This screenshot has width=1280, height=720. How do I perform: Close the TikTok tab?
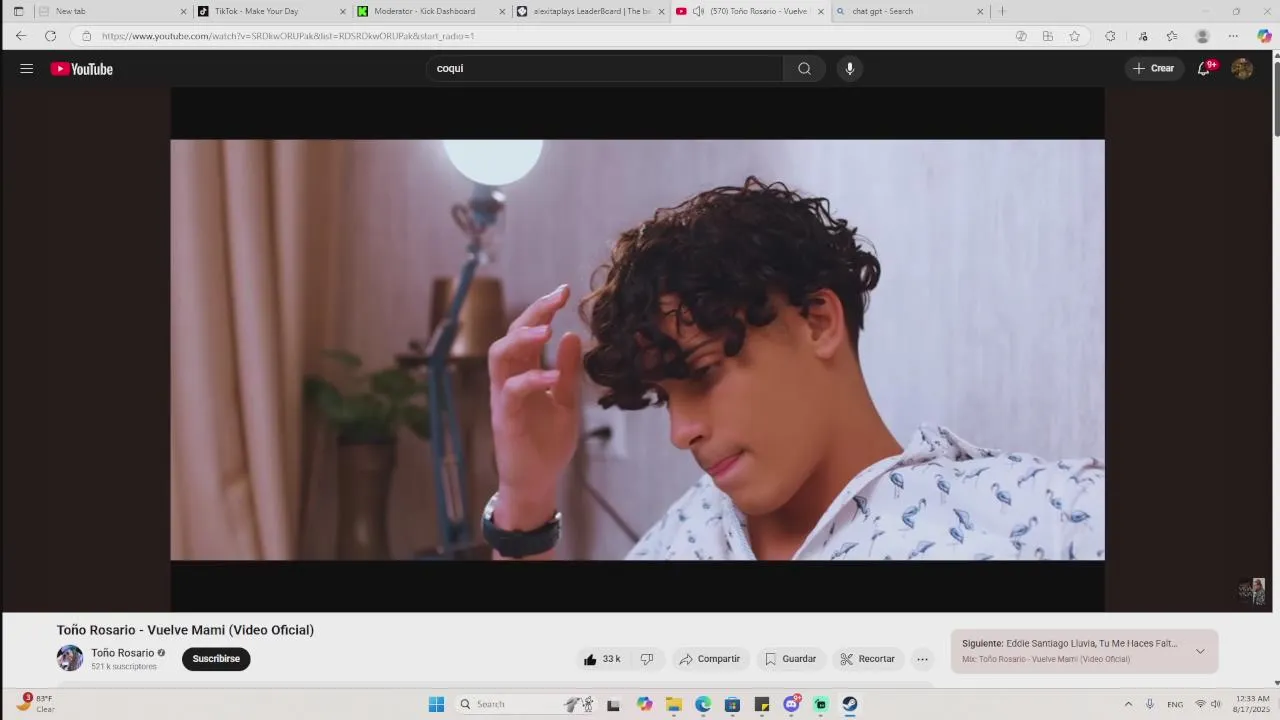(x=342, y=12)
